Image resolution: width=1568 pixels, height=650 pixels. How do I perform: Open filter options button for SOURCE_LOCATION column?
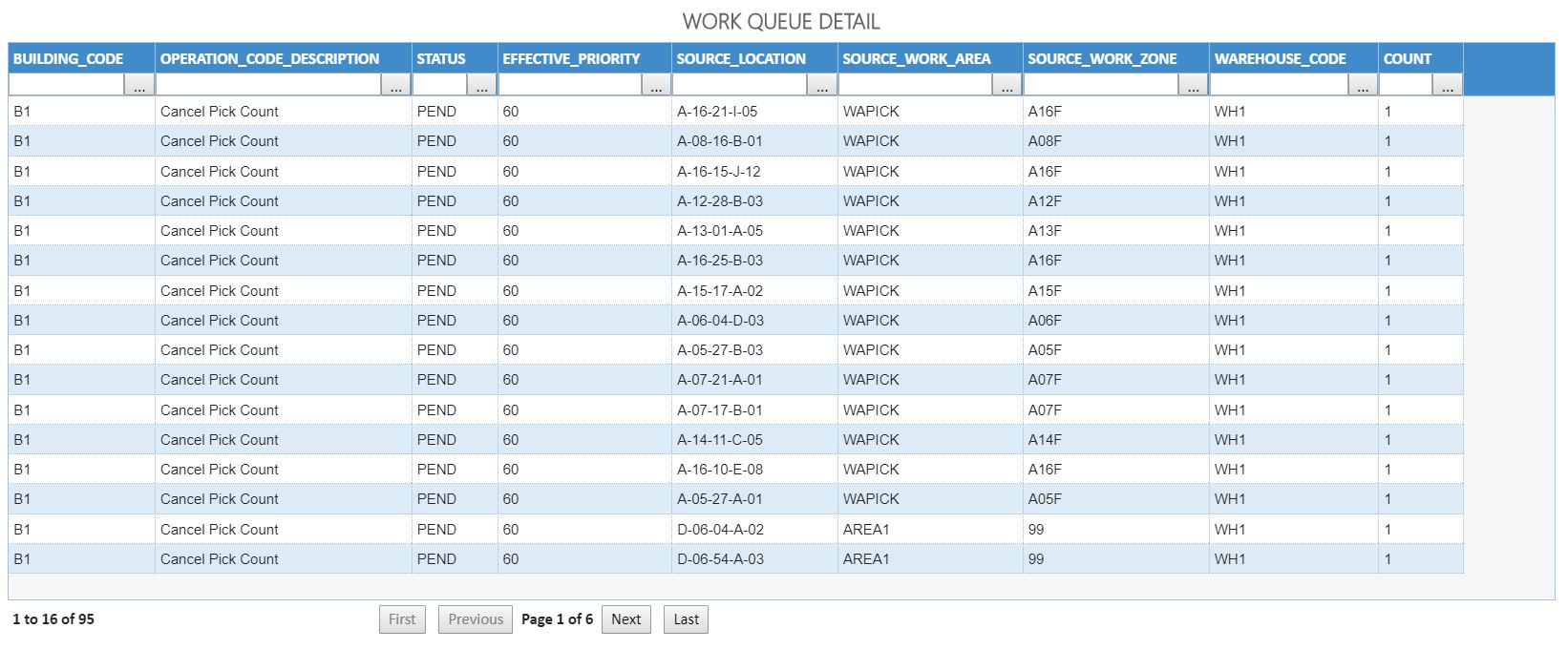822,86
